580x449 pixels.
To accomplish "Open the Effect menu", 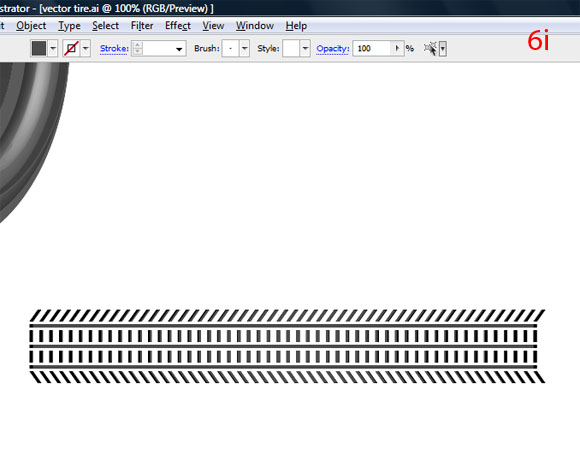I will coord(178,26).
